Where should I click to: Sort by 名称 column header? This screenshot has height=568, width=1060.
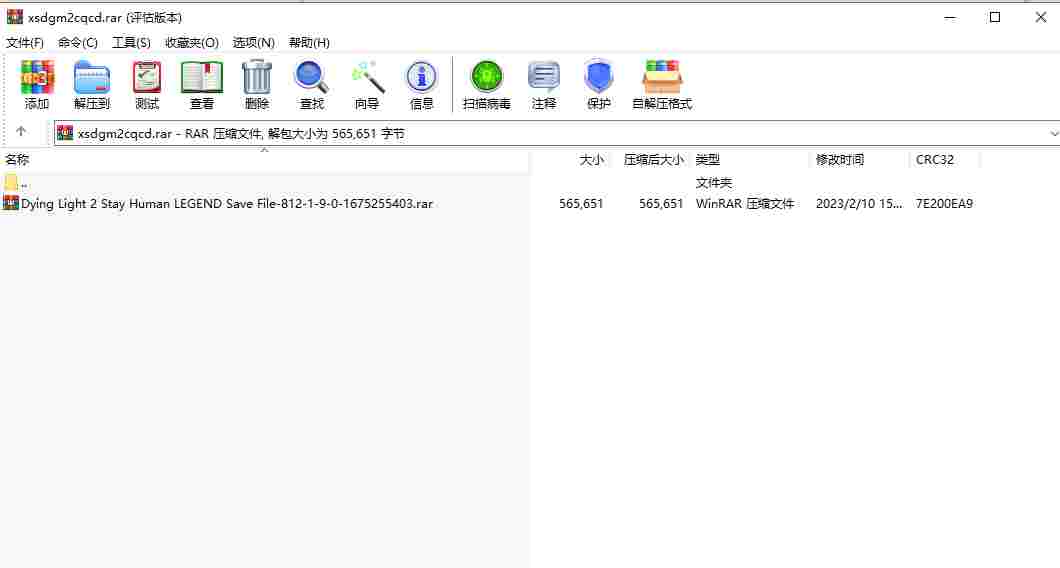(x=18, y=160)
